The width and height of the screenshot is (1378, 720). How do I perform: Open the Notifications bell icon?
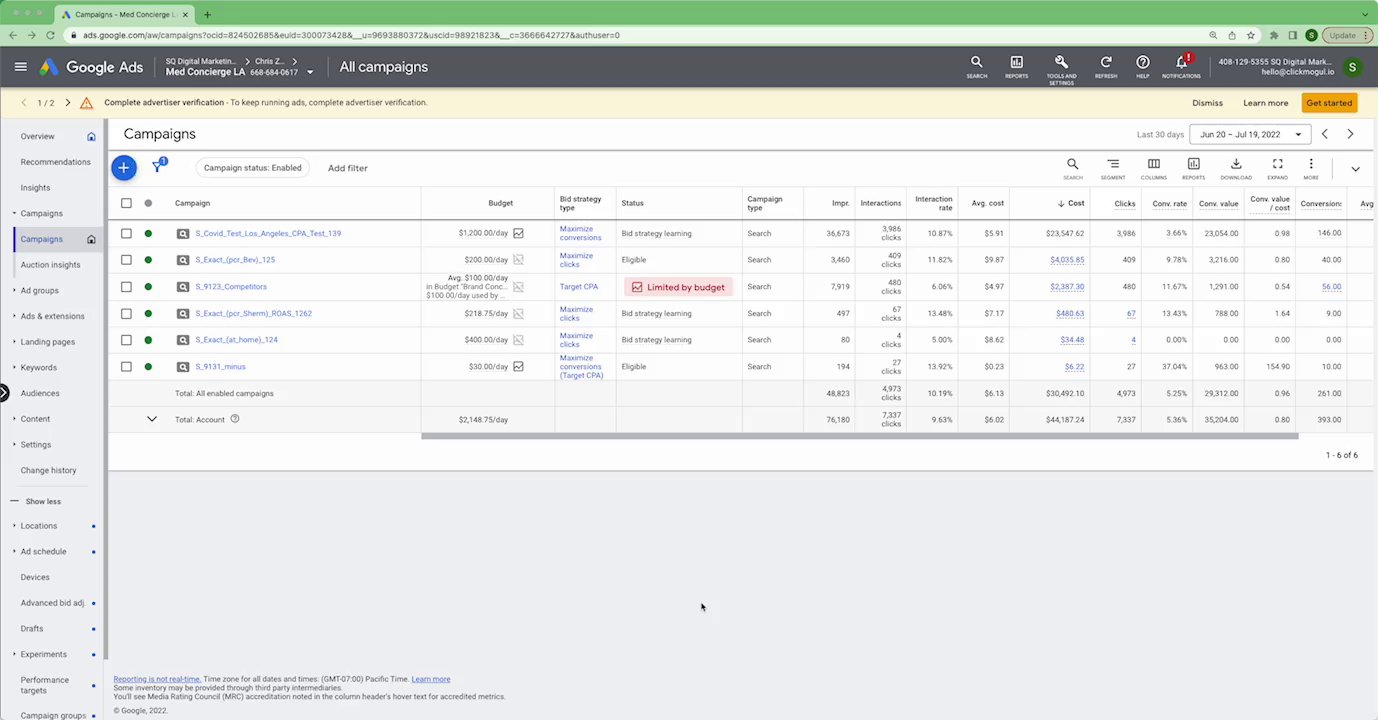(x=1181, y=66)
